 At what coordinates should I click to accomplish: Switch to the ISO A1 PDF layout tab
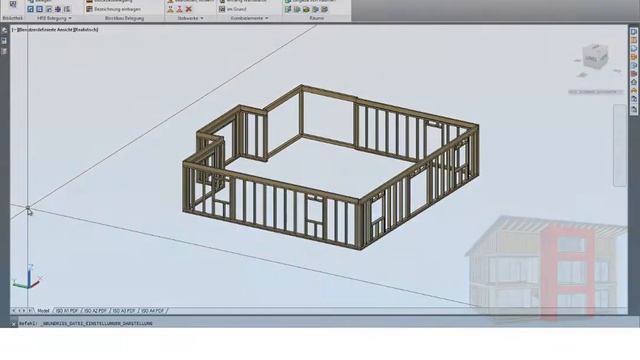67,311
